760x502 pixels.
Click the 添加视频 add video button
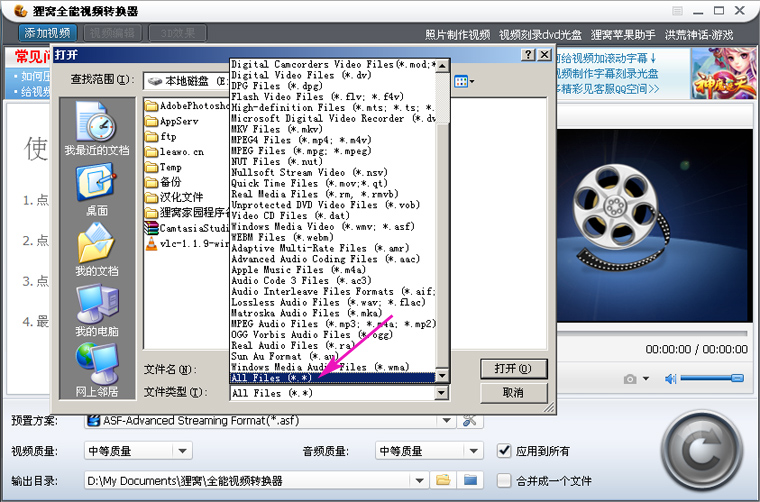(x=48, y=33)
